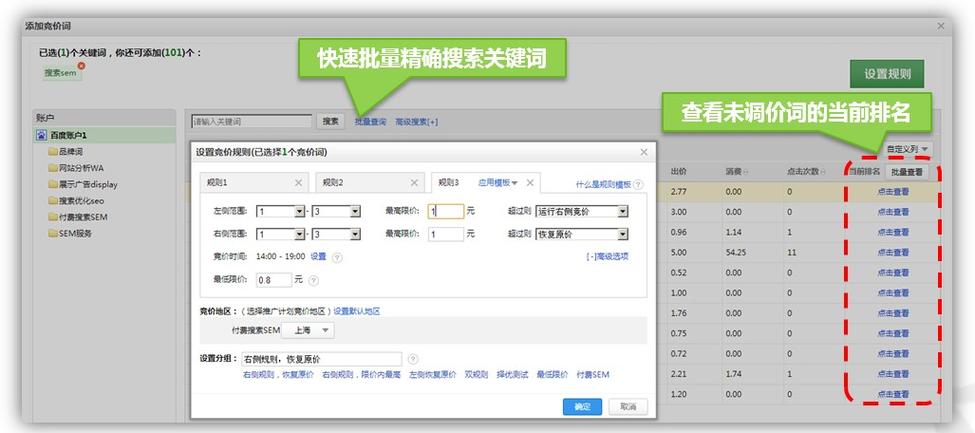Confirm with the 确定 button
The height and width of the screenshot is (433, 975).
[582, 406]
